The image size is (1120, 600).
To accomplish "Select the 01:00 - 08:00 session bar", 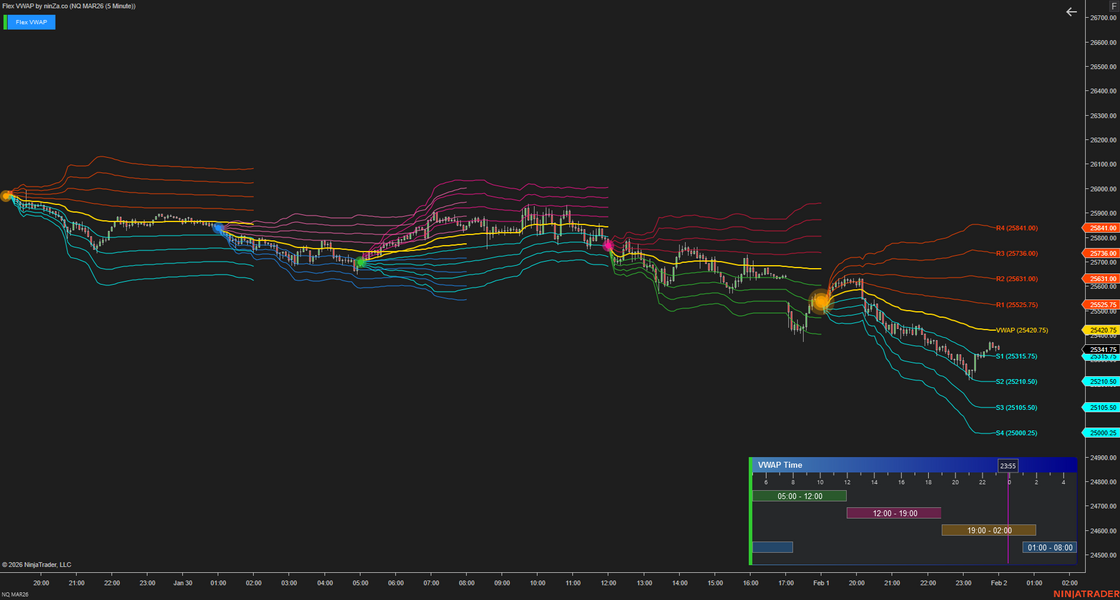I will tap(1049, 547).
